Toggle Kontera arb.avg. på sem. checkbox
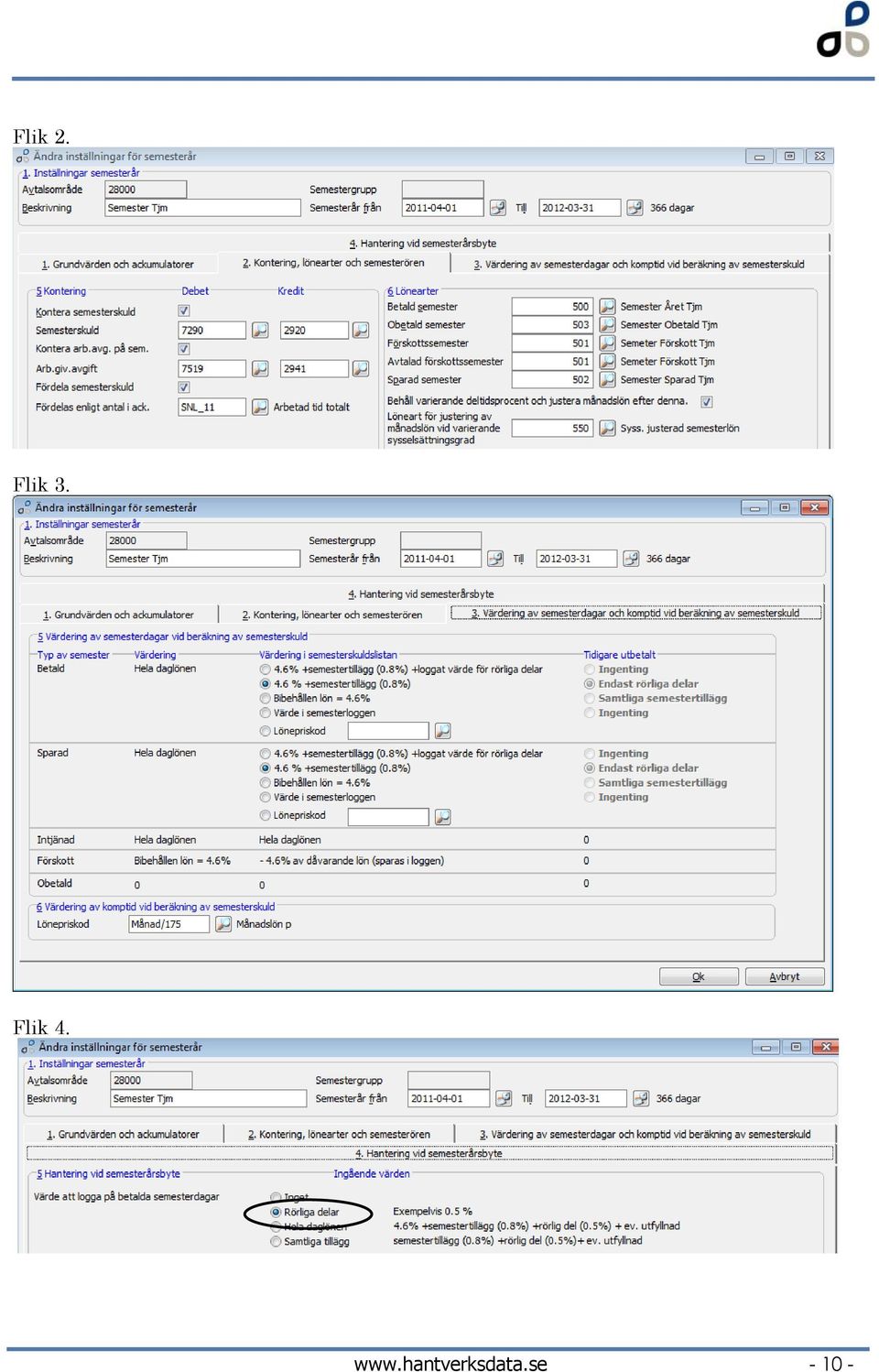Screen dimensions: 879x1372 [x=184, y=349]
